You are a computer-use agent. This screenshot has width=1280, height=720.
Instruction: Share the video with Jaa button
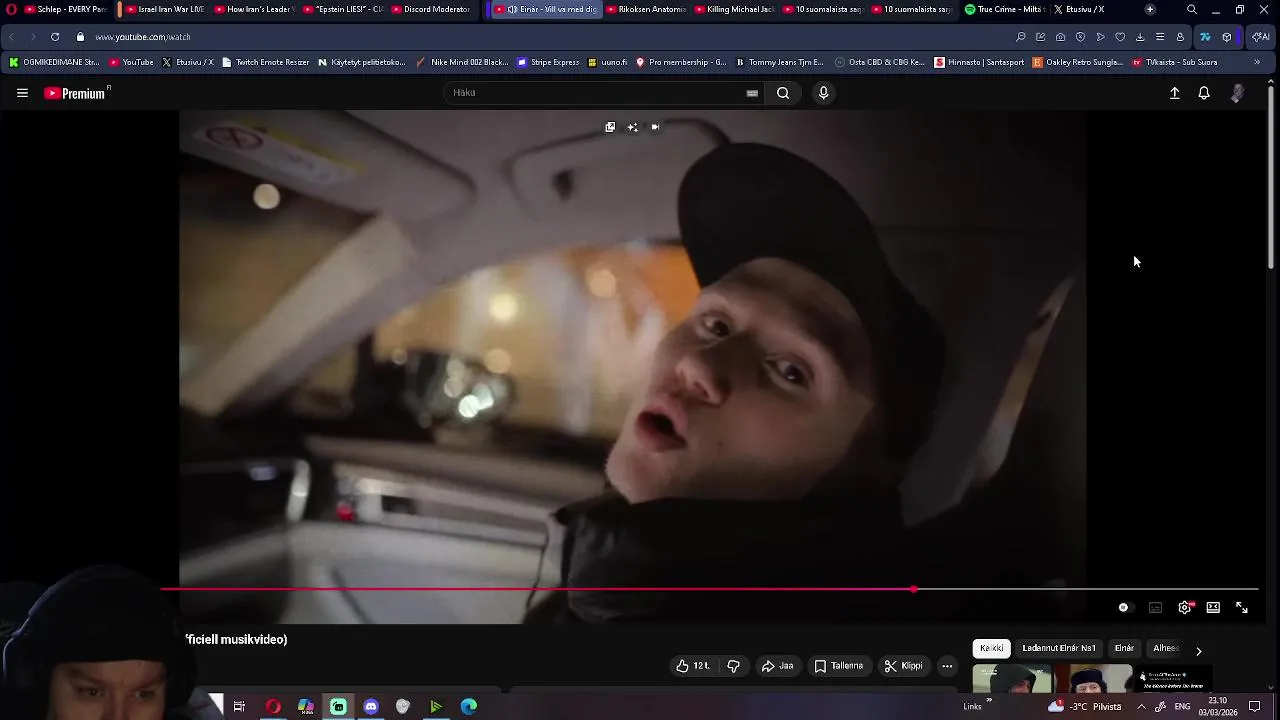click(777, 666)
